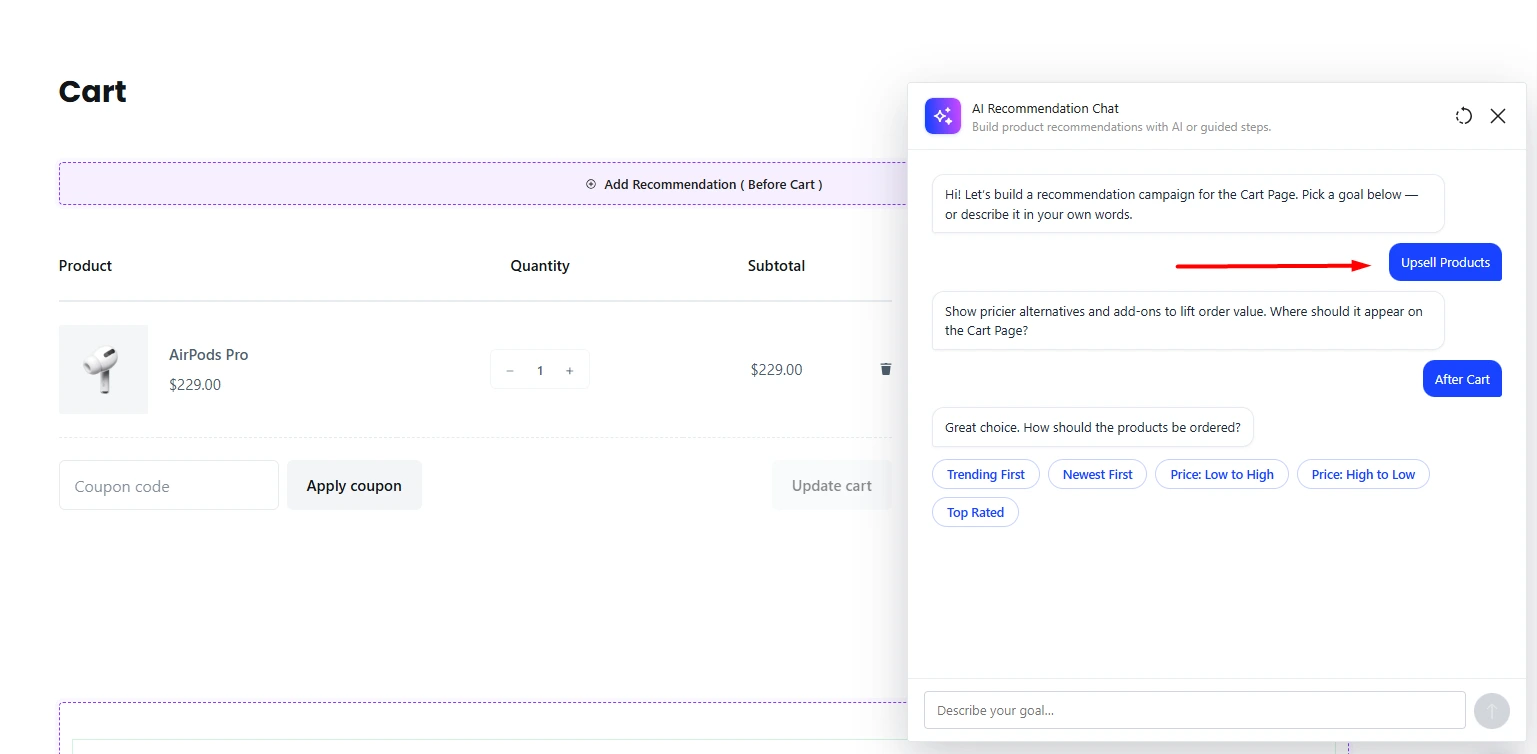Image resolution: width=1537 pixels, height=754 pixels.
Task: Open the AirPods Pro product thumbnail
Action: click(x=103, y=369)
